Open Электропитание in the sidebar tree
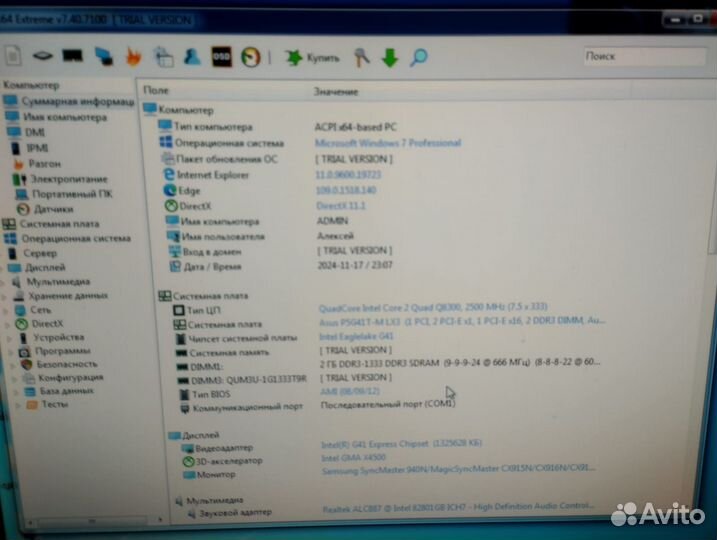Screen dimensions: 717x540 (x=67, y=178)
